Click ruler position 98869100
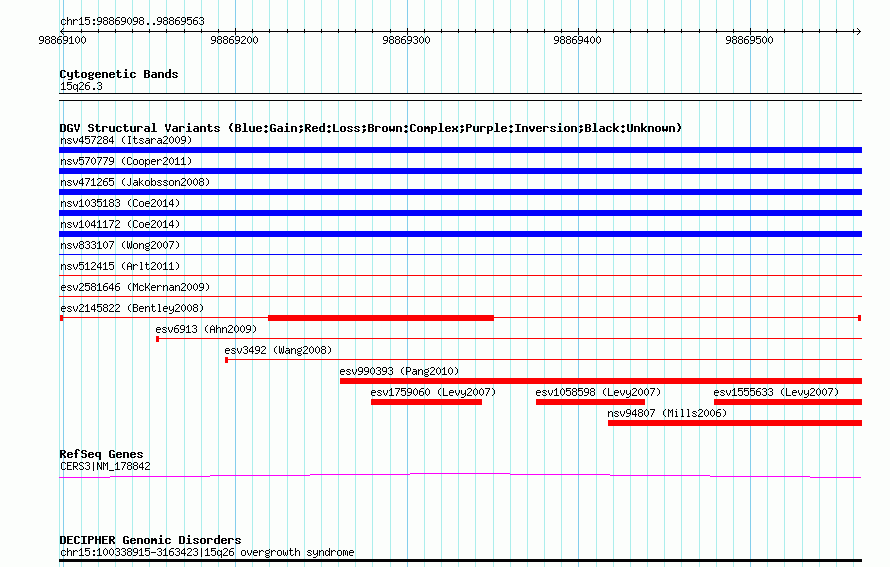The image size is (890, 567). pyautogui.click(x=62, y=40)
